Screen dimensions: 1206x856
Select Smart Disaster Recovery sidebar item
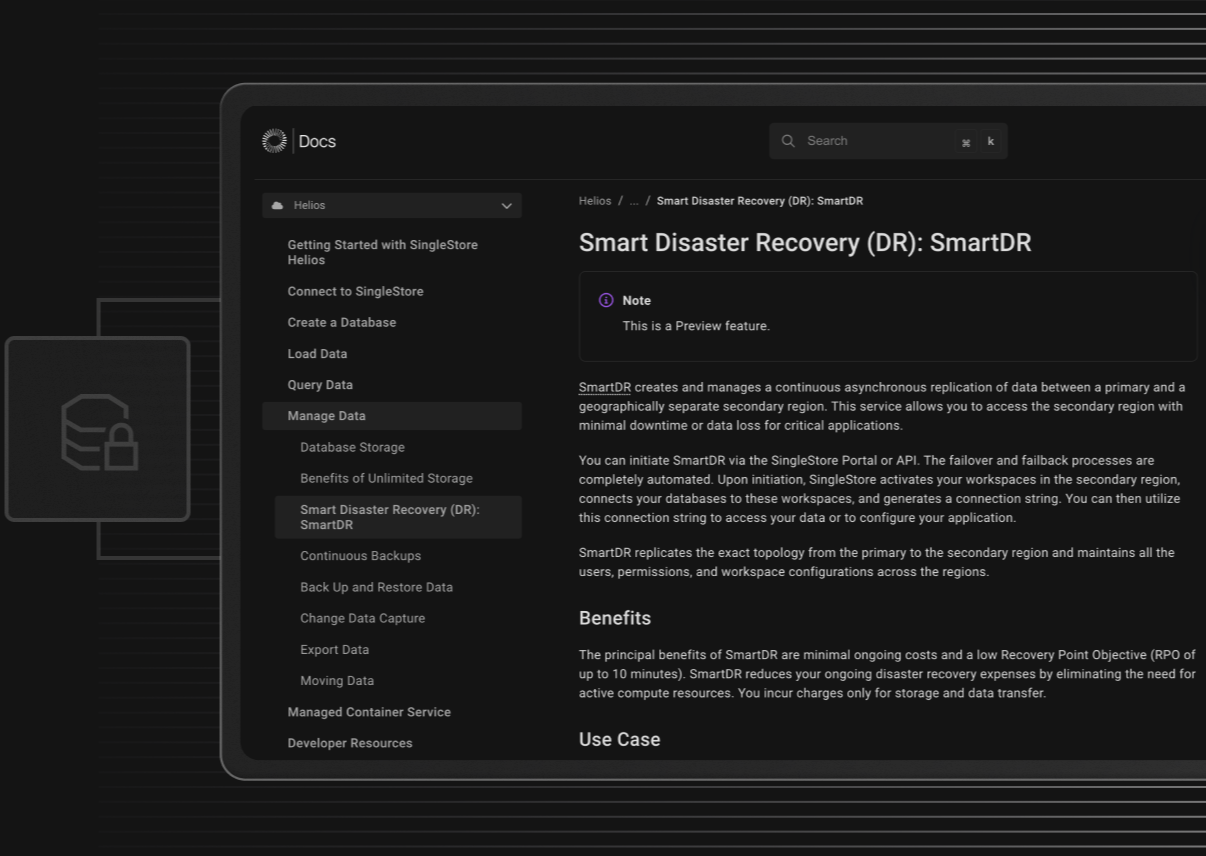click(x=398, y=517)
